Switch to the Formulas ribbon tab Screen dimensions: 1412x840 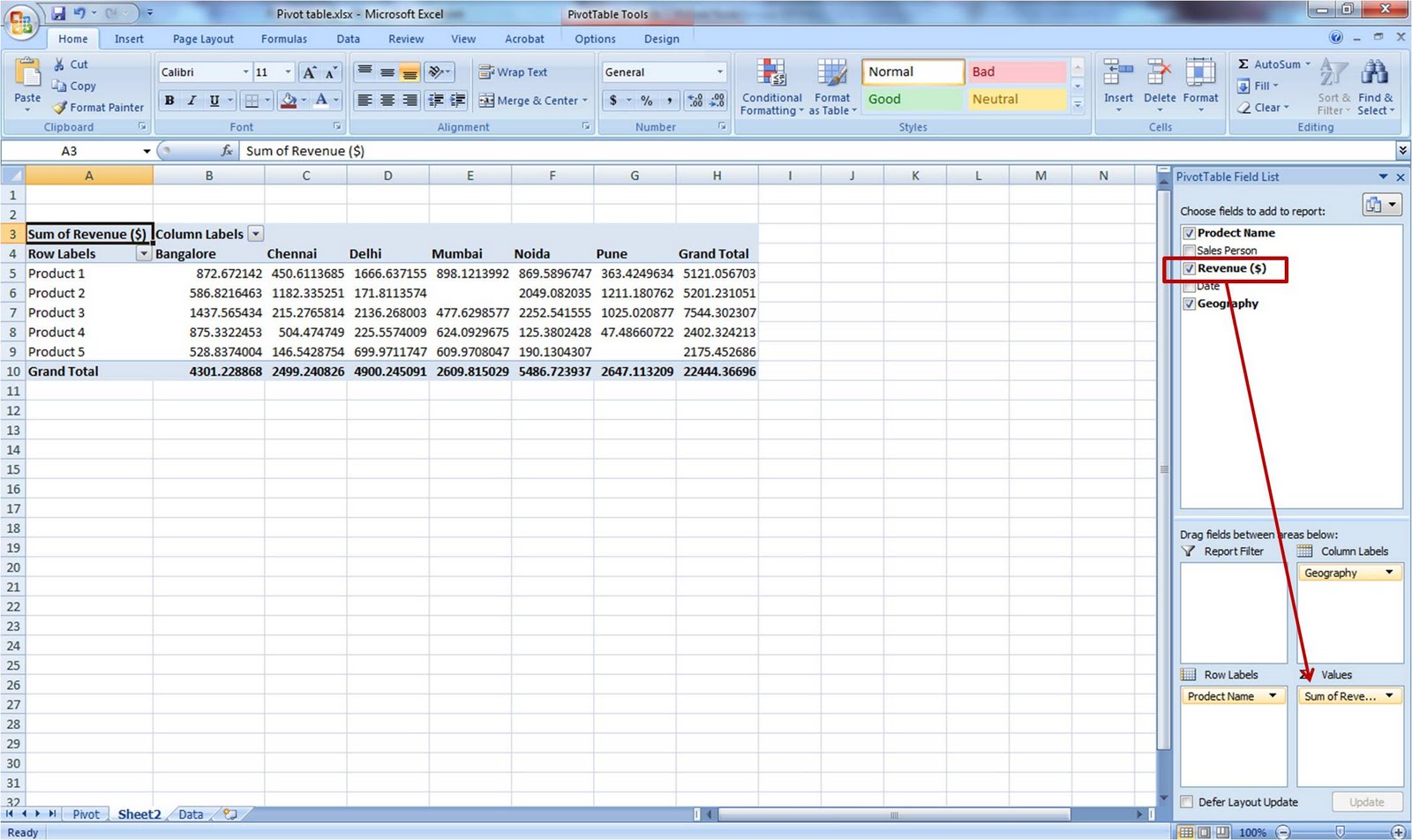coord(283,39)
